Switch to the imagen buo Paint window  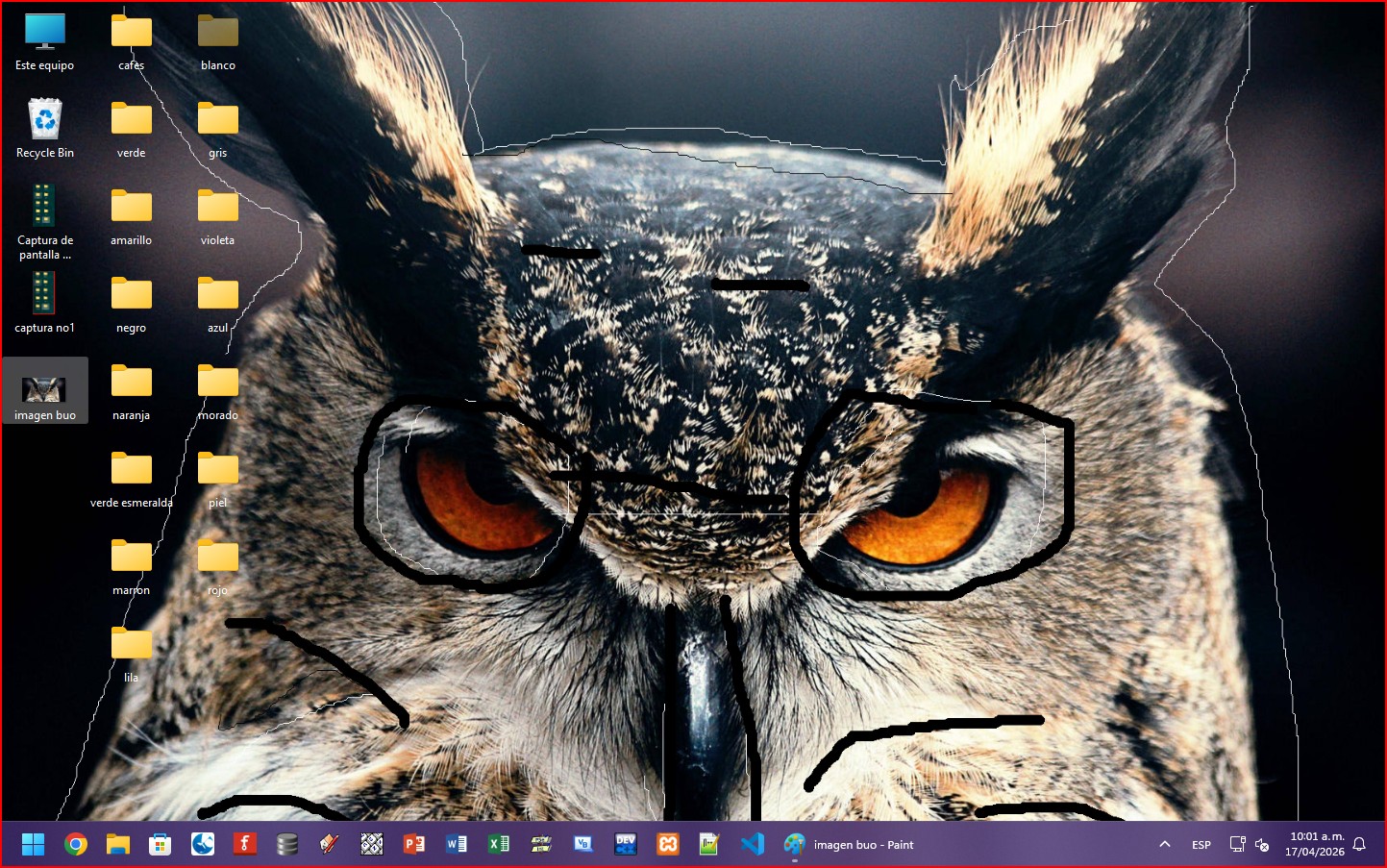coord(849,845)
